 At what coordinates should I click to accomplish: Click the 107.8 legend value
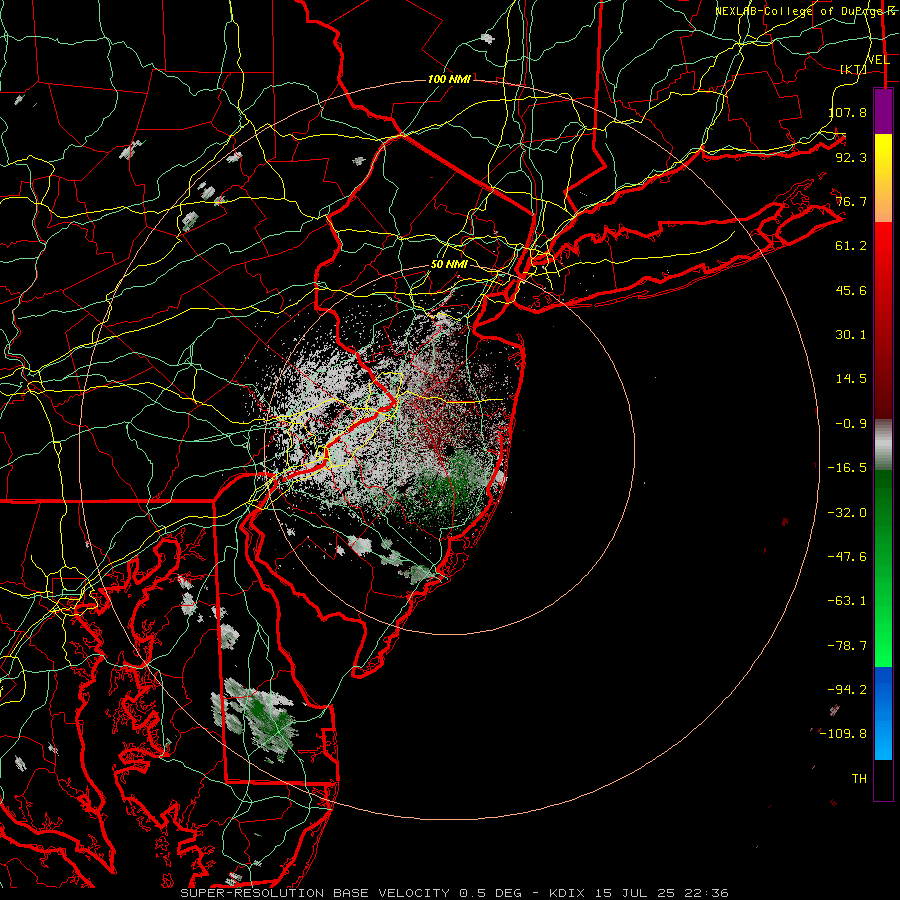click(x=848, y=112)
